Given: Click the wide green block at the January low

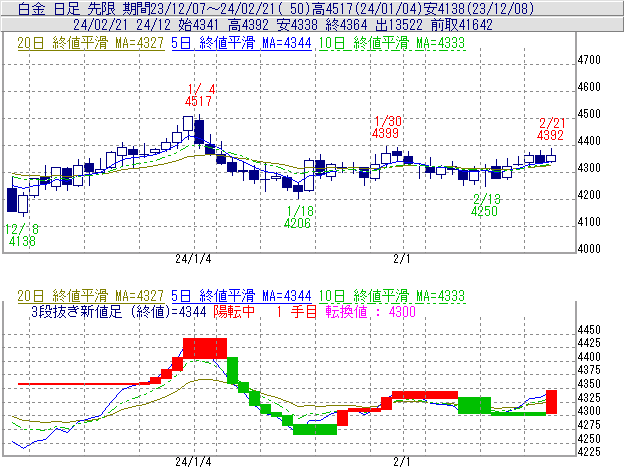Looking at the screenshot, I should pyautogui.click(x=315, y=430).
